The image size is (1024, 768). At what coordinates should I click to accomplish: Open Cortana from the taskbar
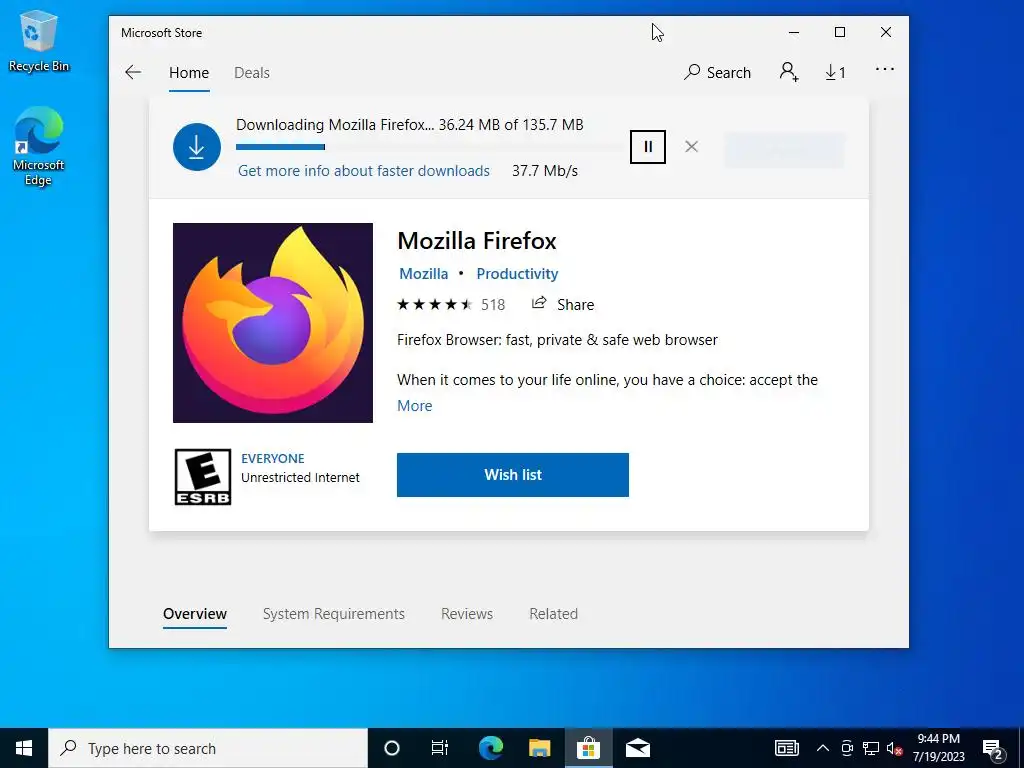392,748
